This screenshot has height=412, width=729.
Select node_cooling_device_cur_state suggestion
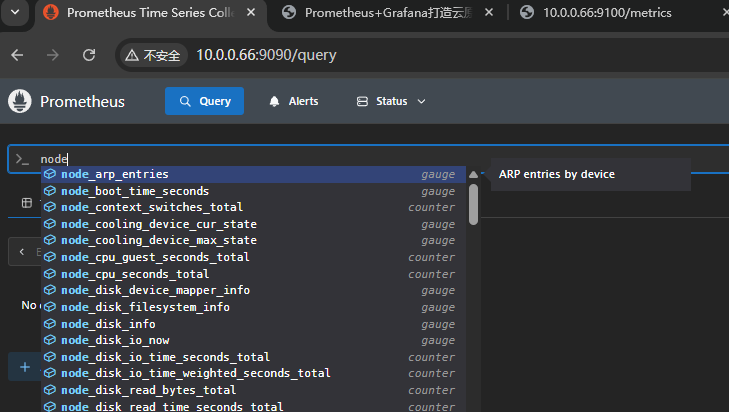253,224
